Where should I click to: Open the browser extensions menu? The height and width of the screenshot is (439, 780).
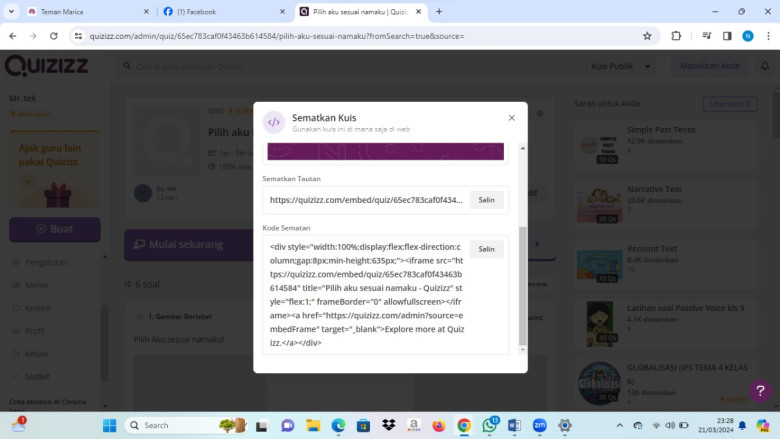point(676,36)
